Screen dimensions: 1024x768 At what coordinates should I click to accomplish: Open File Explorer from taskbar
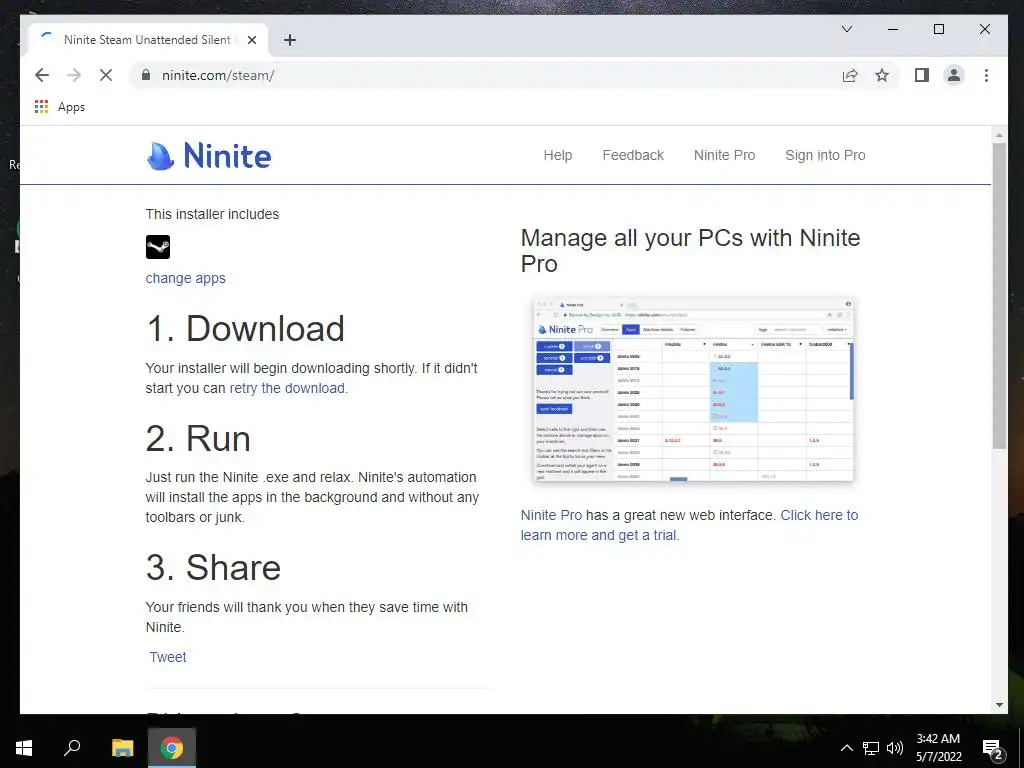pyautogui.click(x=122, y=748)
